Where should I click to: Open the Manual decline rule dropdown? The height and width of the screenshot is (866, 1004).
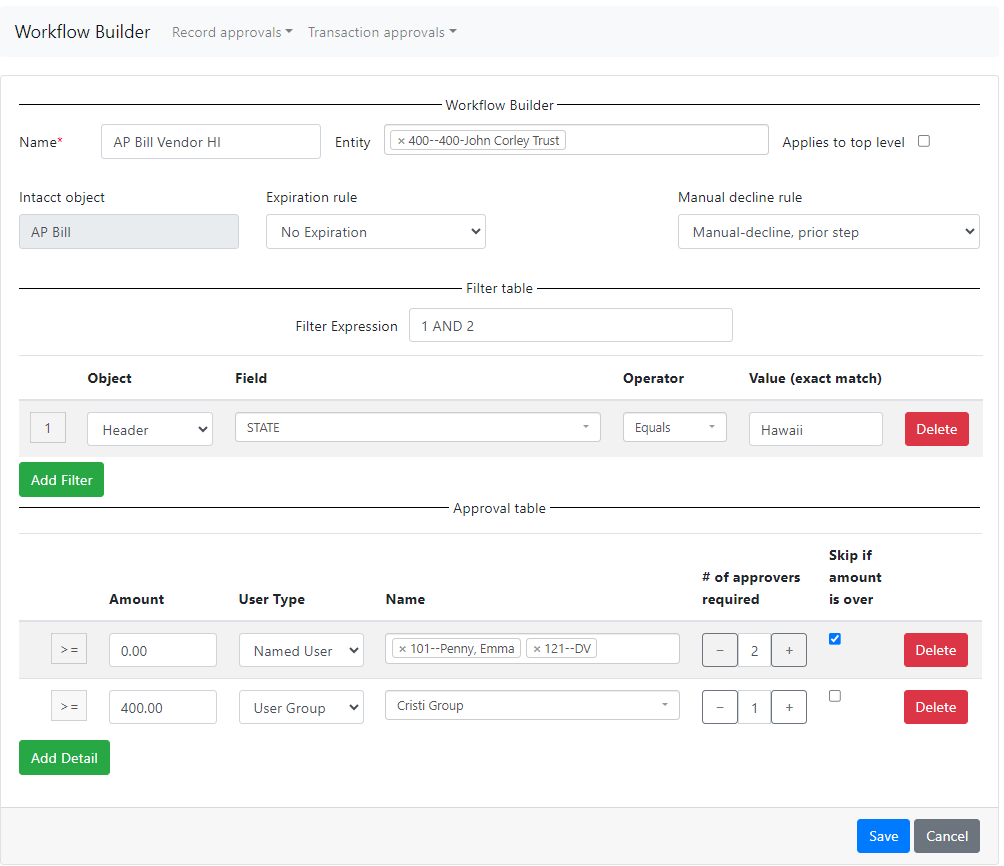[x=828, y=232]
